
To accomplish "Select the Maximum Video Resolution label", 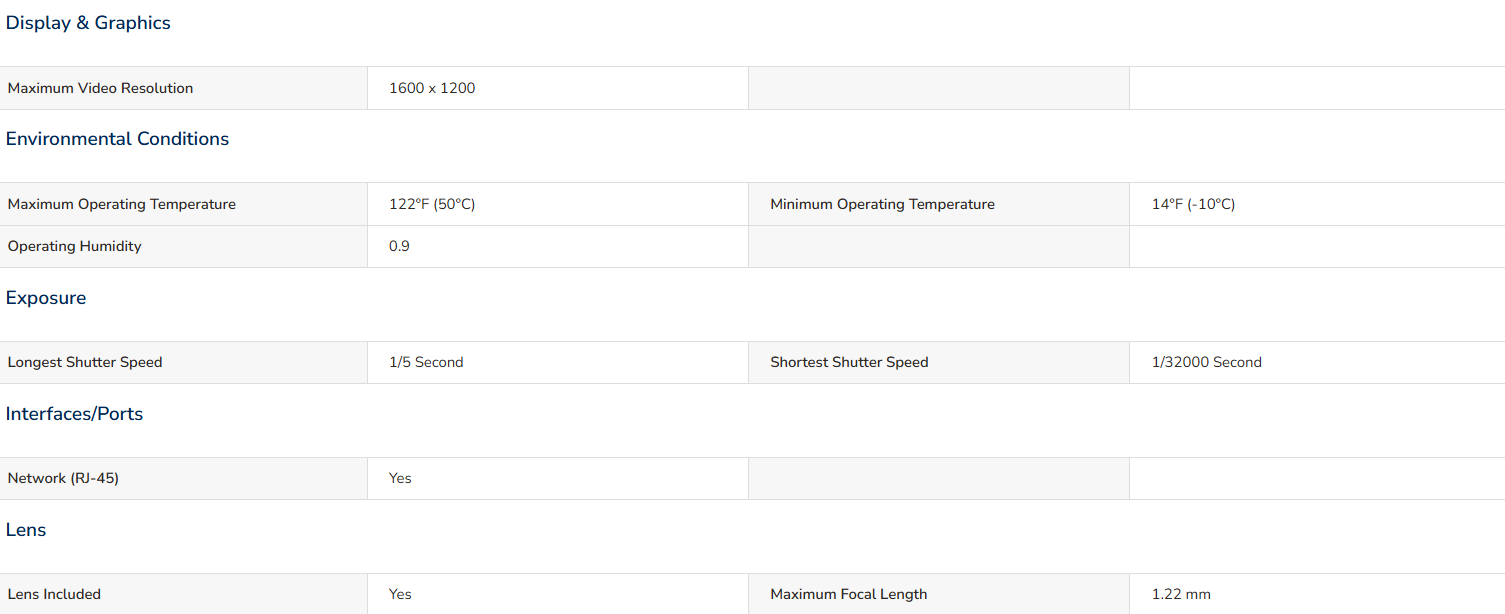I will pyautogui.click(x=100, y=88).
